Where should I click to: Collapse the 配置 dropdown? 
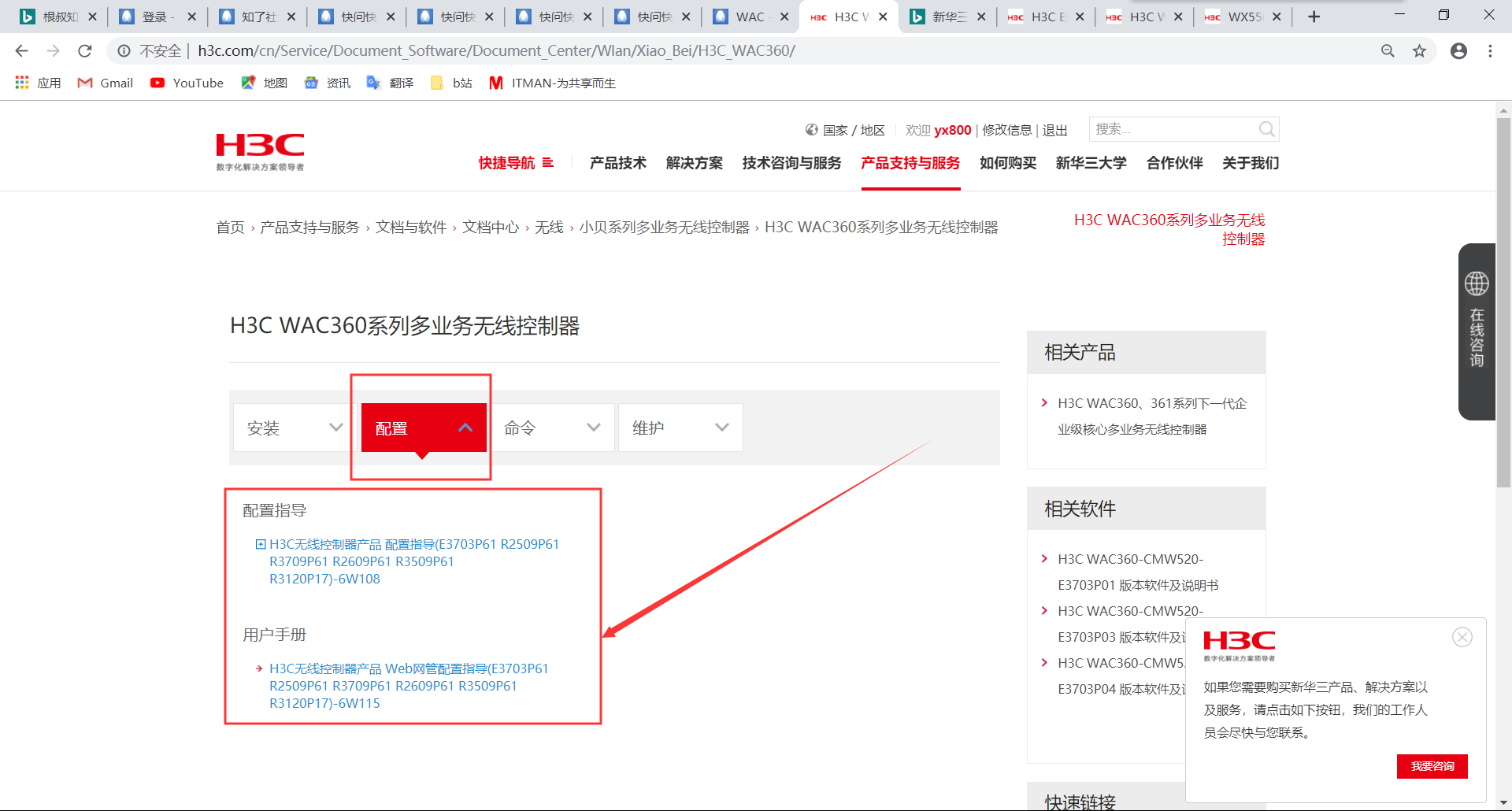pos(424,428)
